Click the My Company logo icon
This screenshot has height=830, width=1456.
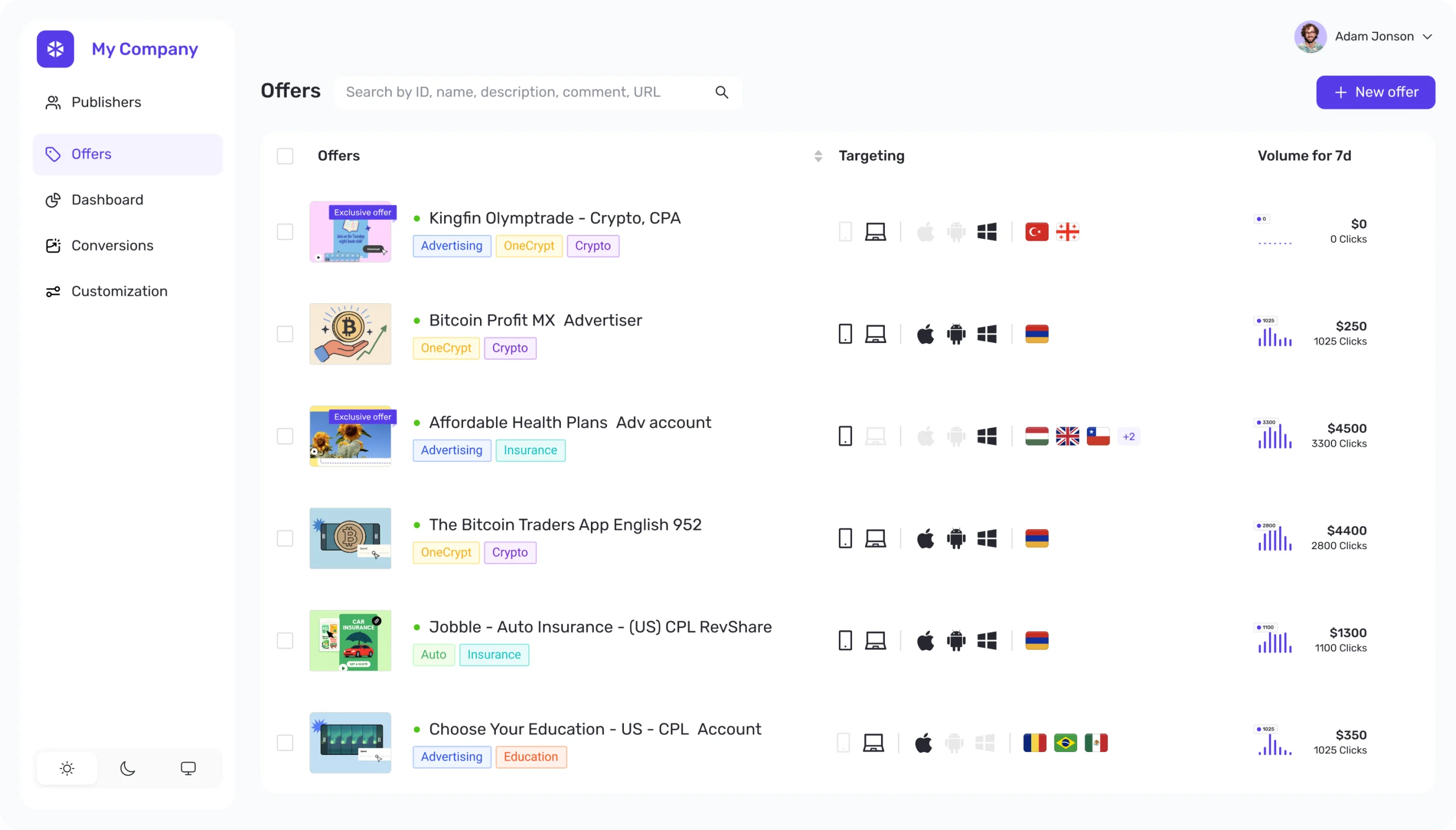55,49
